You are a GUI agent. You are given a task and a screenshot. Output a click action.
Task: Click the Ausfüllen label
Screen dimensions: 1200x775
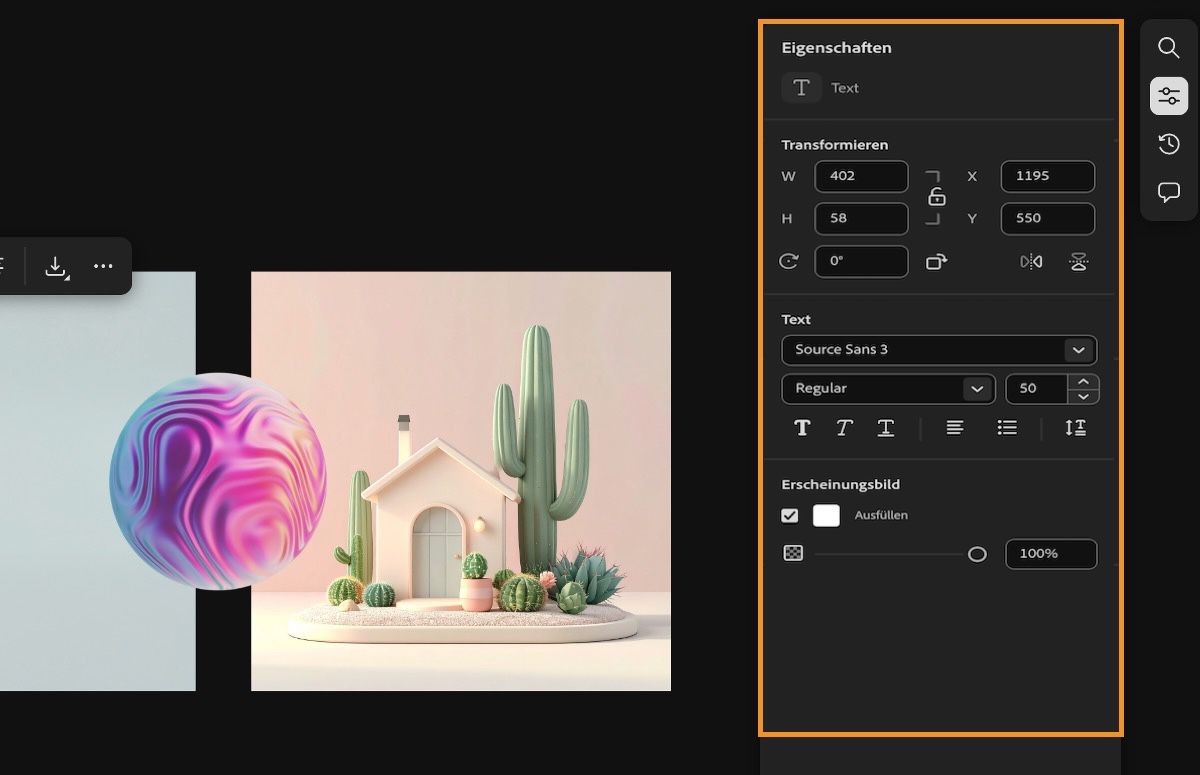click(881, 516)
